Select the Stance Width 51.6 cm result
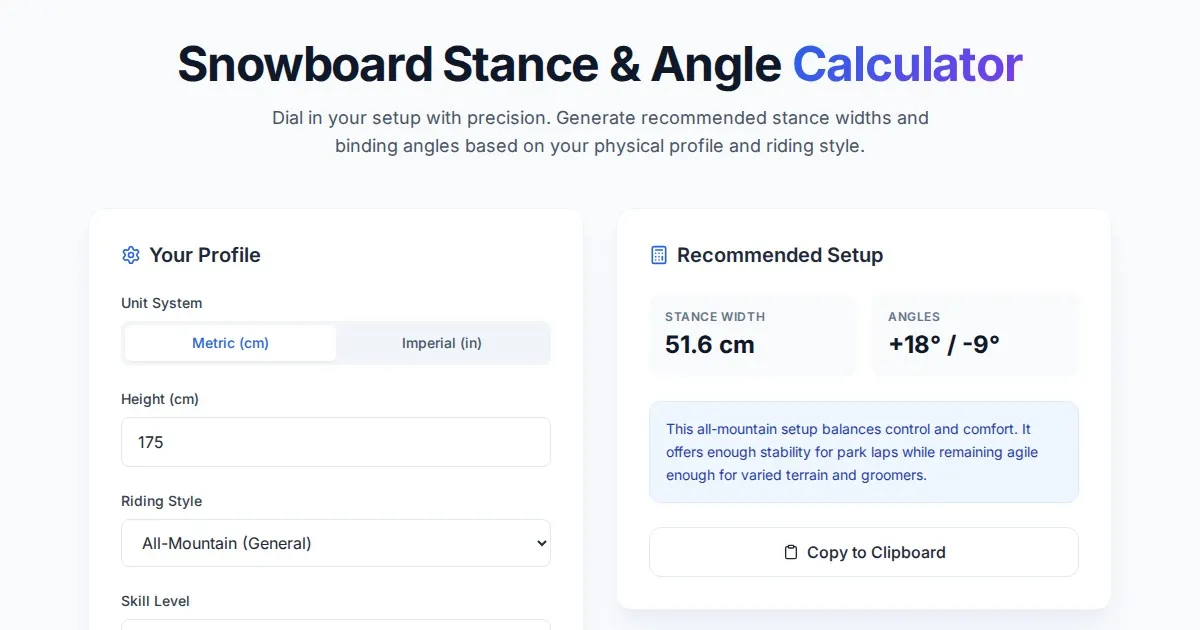Viewport: 1200px width, 630px height. pos(710,345)
